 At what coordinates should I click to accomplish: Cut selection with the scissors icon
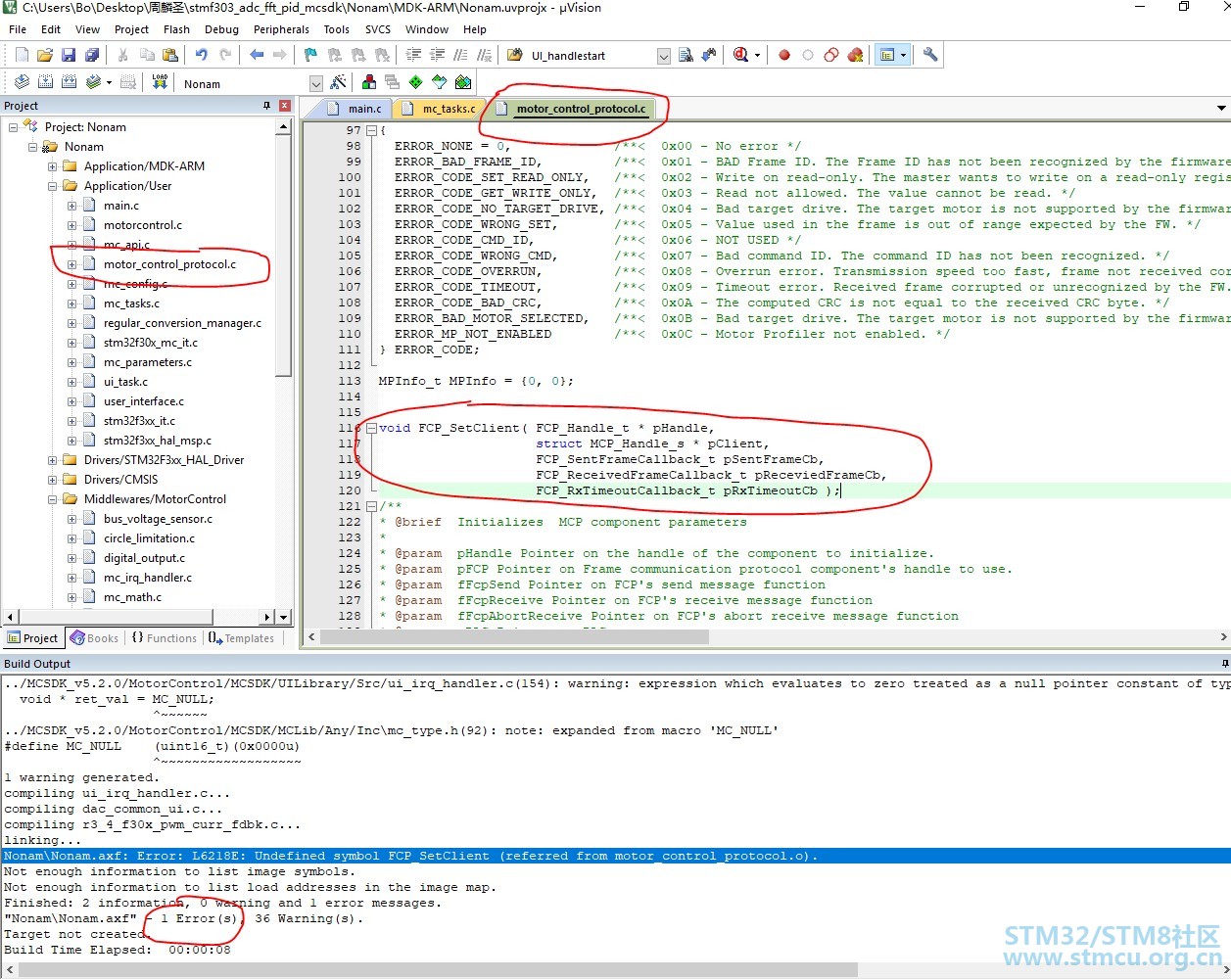pos(123,55)
